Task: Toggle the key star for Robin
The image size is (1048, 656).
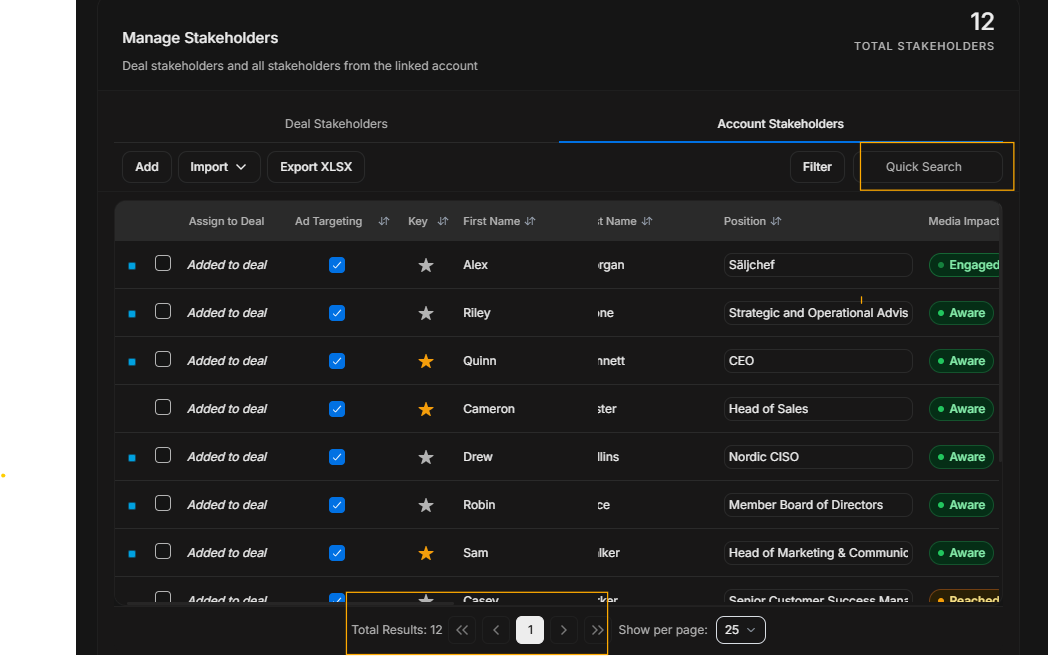Action: click(426, 505)
